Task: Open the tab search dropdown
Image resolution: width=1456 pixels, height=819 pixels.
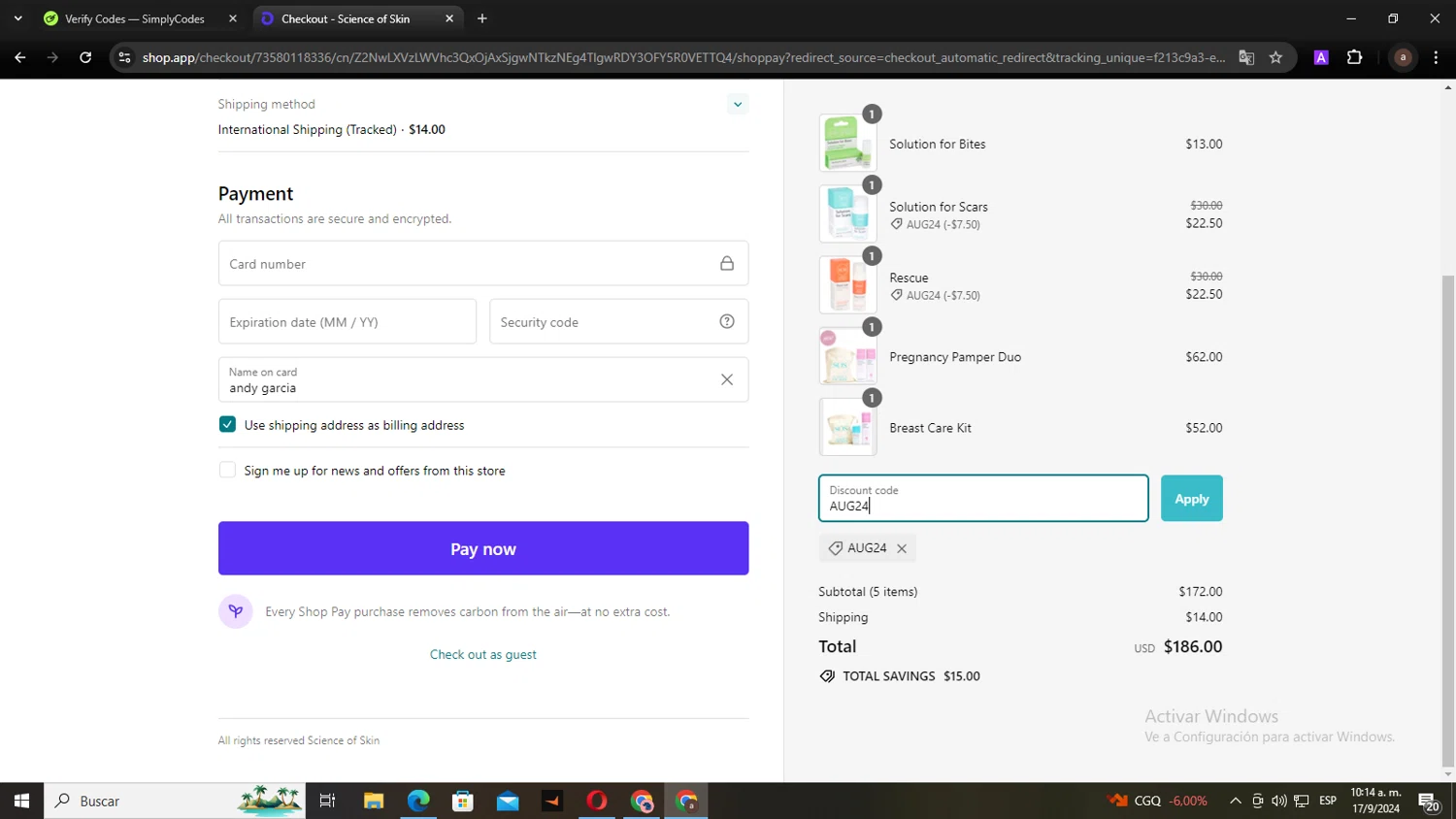Action: [x=17, y=18]
